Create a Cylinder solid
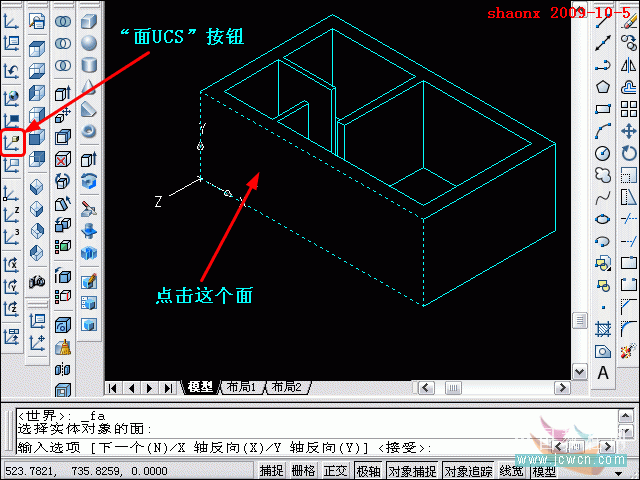 [89, 65]
